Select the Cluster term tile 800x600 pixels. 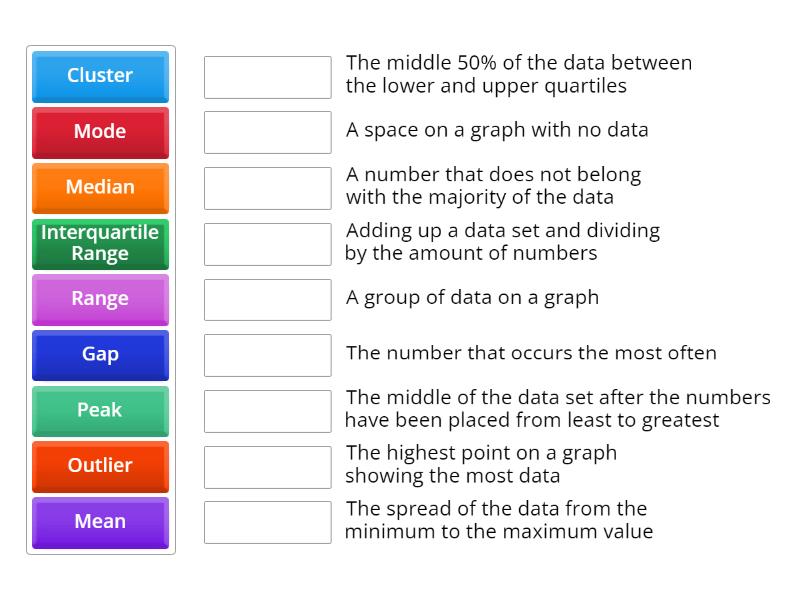[100, 76]
